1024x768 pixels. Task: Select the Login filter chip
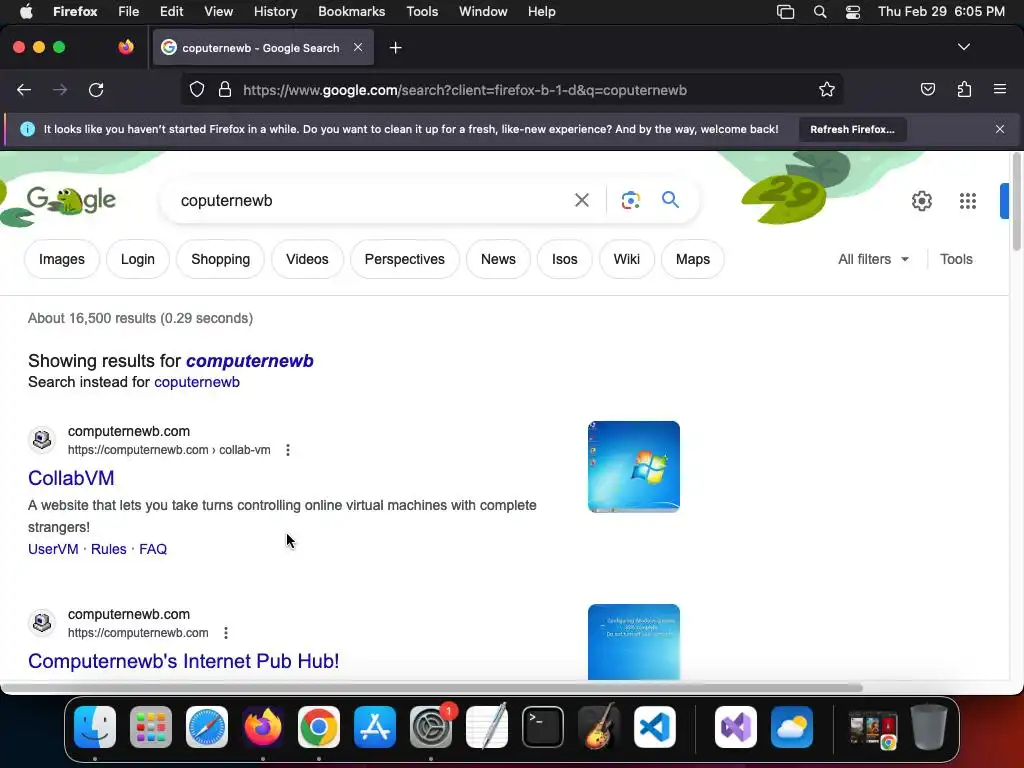138,259
